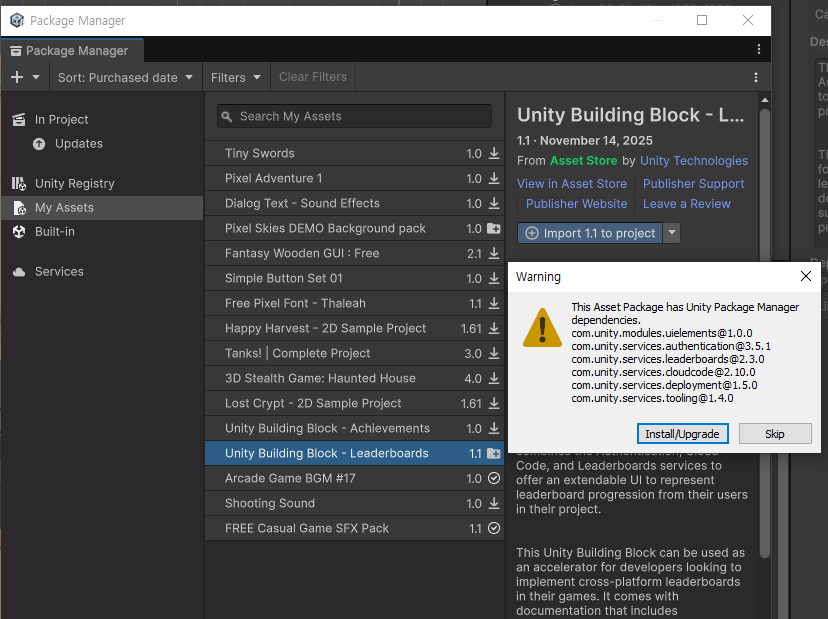Click download icon for Happy Harvest 2D Sample
Image resolution: width=828 pixels, height=619 pixels.
point(494,328)
